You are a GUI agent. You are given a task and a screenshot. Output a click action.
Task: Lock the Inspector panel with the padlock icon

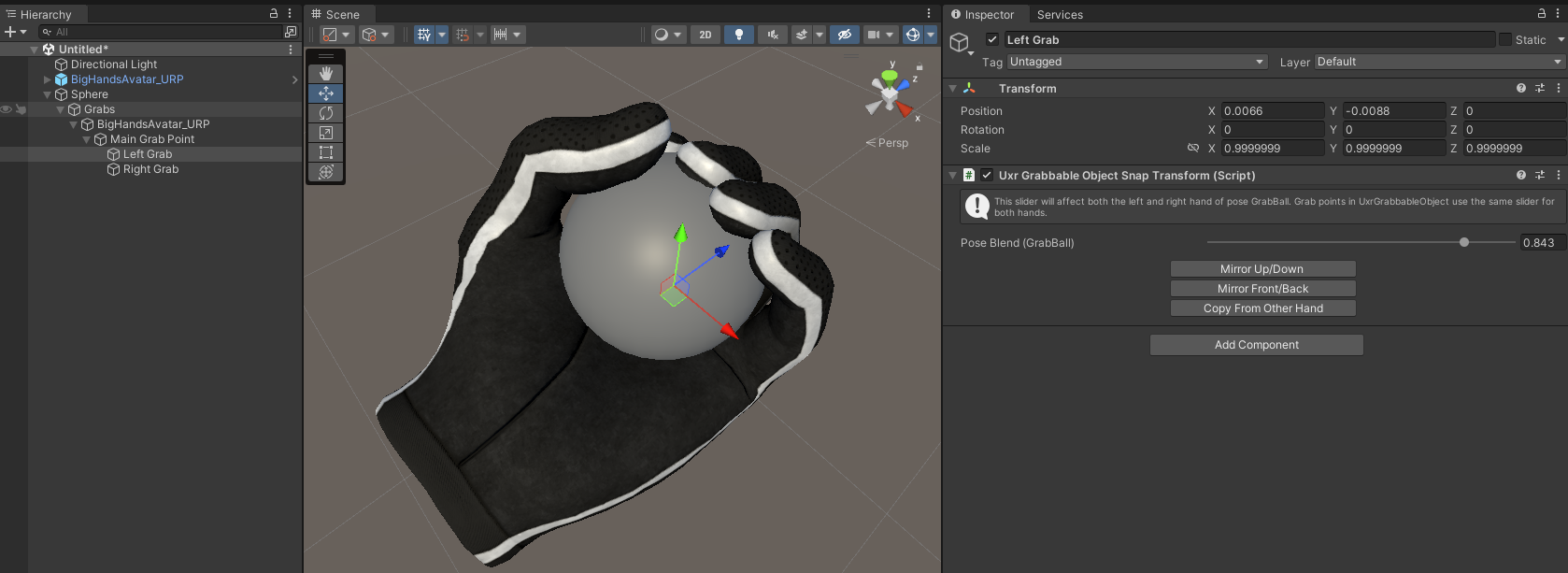coord(1541,14)
